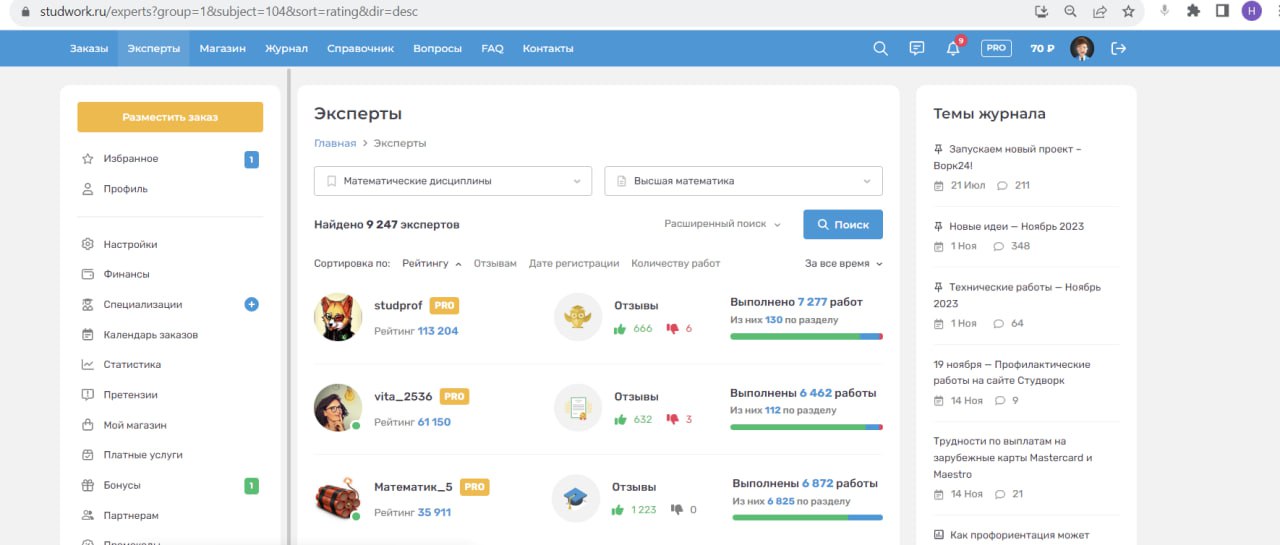Image resolution: width=1280 pixels, height=545 pixels.
Task: Open the Магазин menu item
Action: (x=222, y=48)
